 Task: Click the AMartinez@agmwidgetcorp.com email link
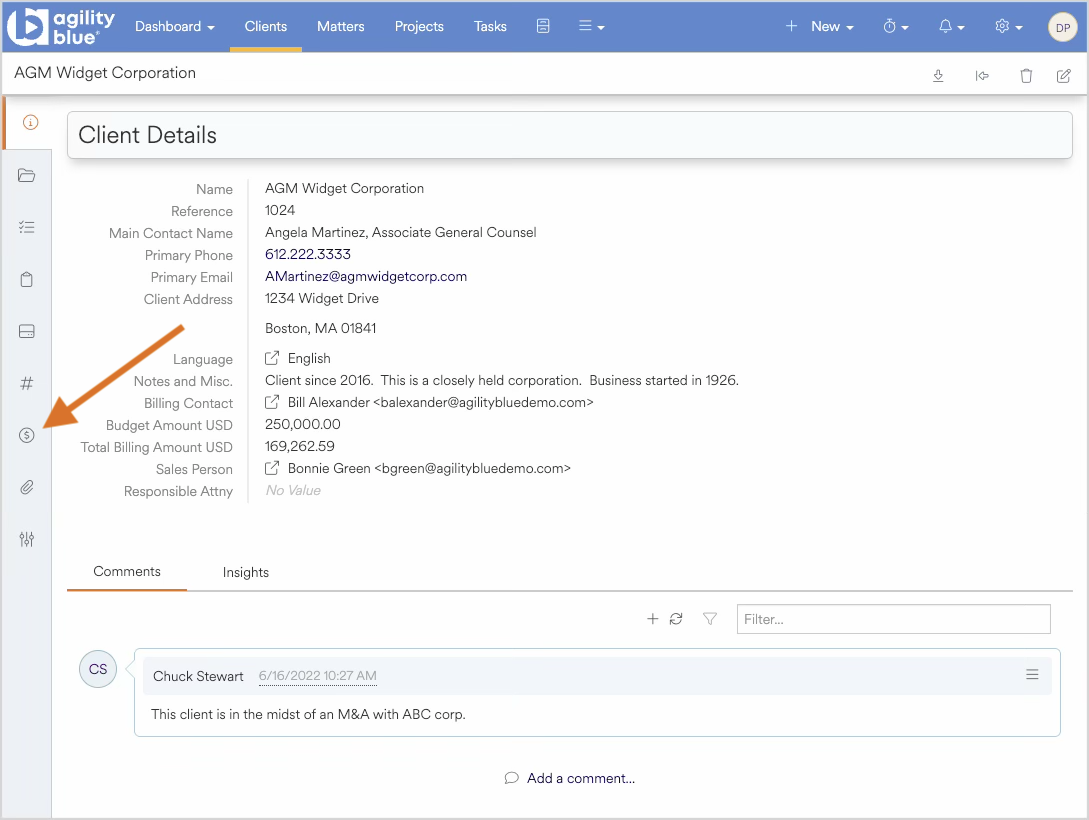[x=365, y=276]
